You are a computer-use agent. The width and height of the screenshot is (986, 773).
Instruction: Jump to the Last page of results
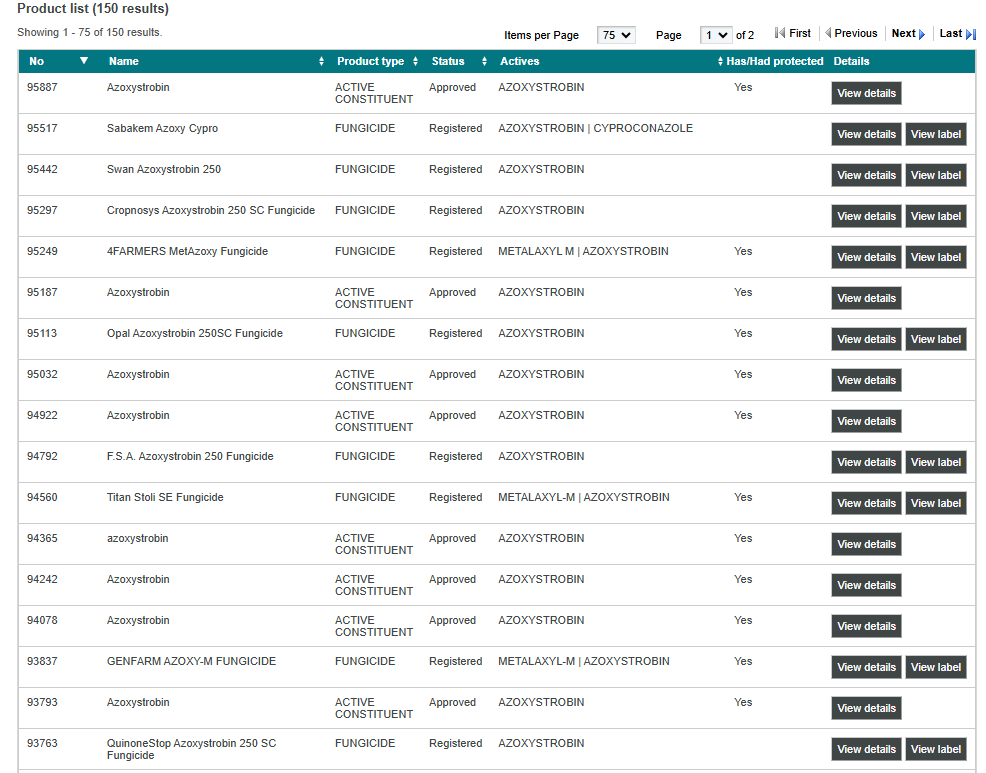pyautogui.click(x=956, y=34)
